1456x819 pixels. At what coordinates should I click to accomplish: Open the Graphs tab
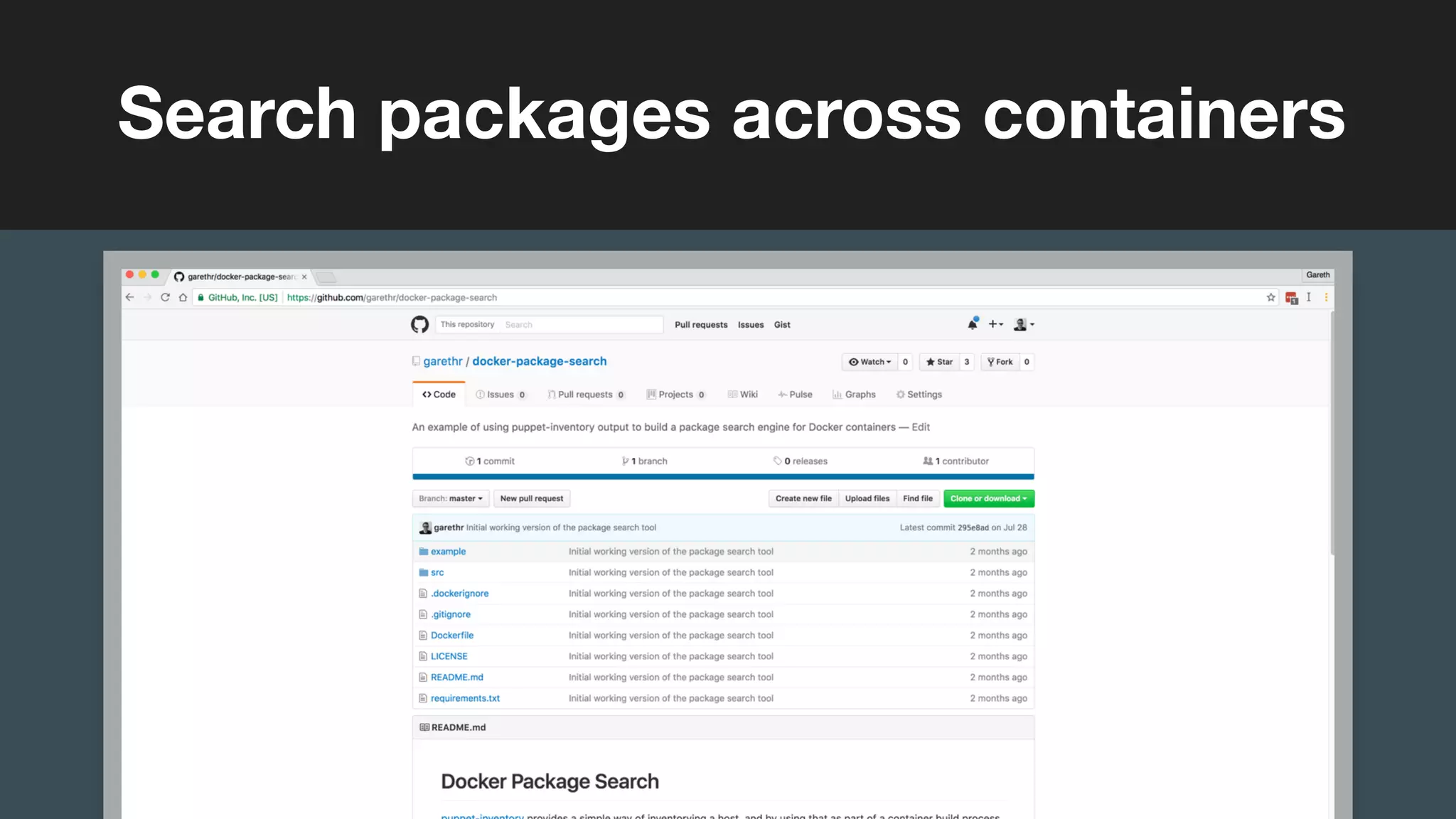(854, 395)
